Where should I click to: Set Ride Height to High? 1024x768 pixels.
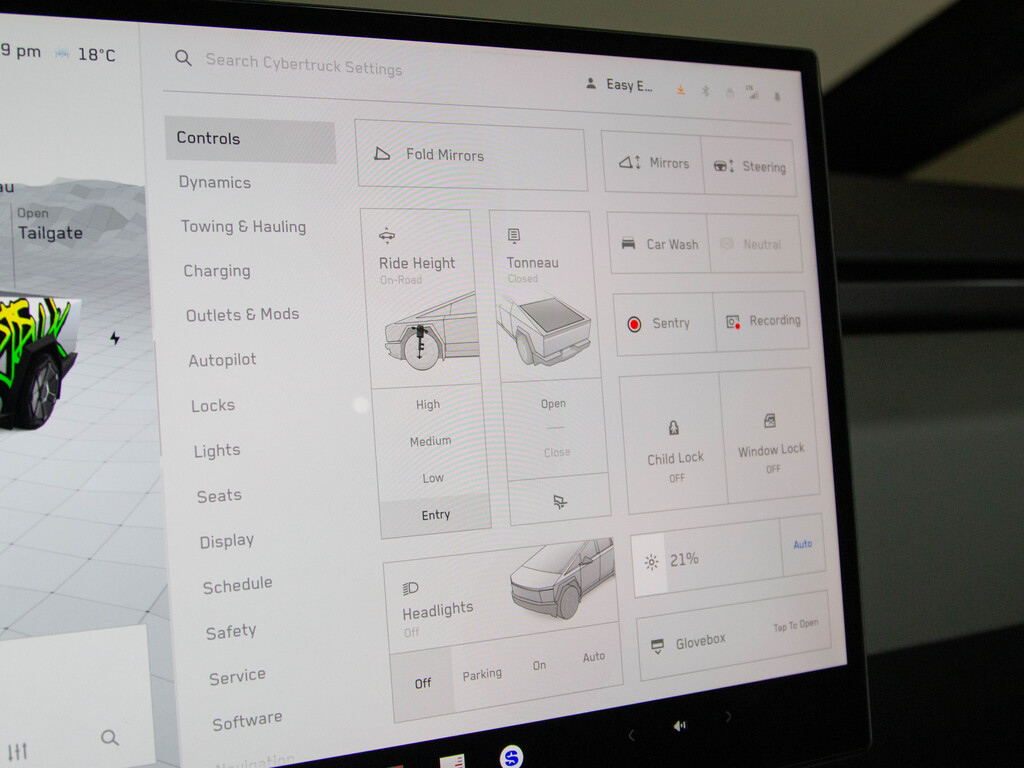point(428,405)
